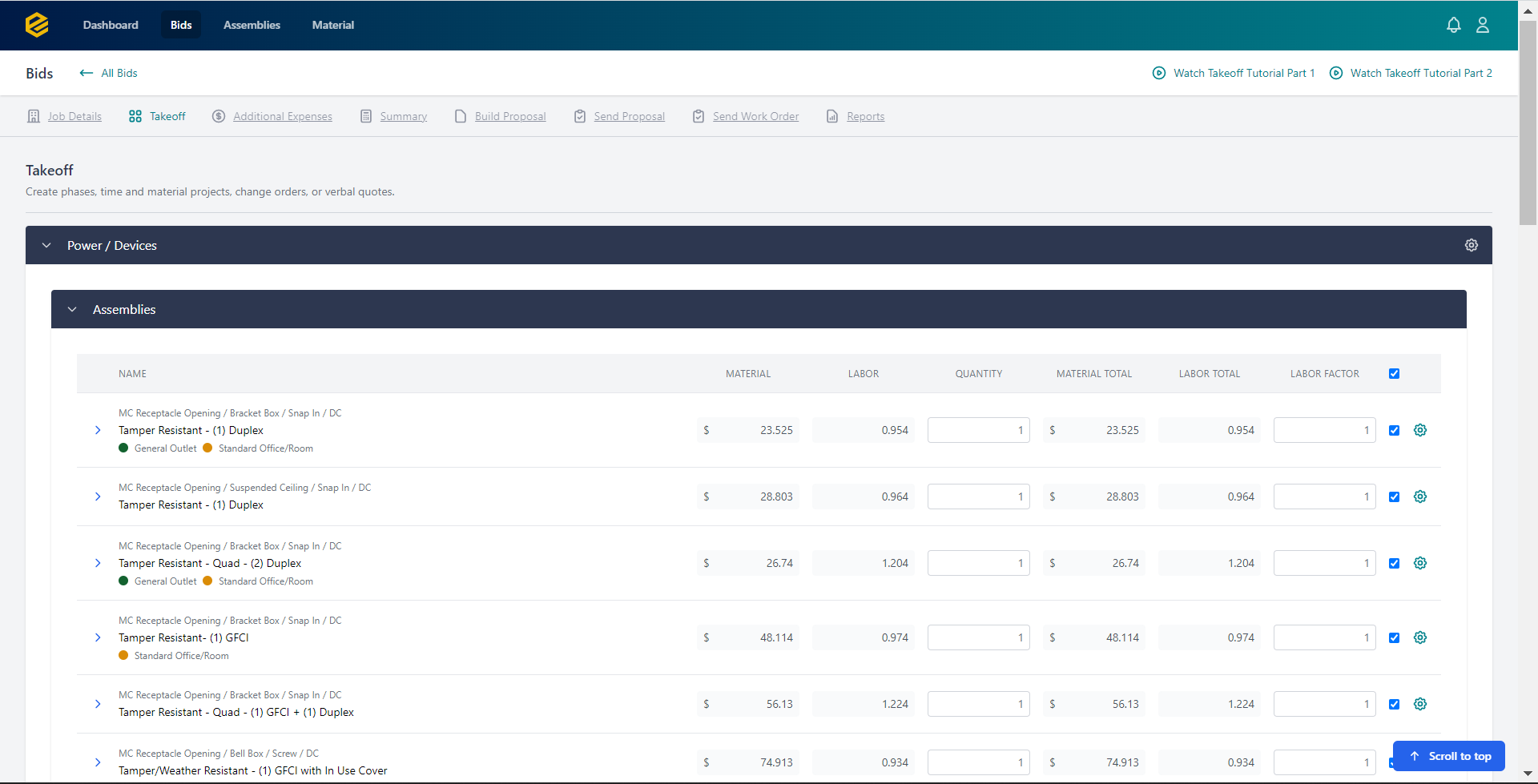The height and width of the screenshot is (784, 1538).
Task: Uncheck the Labor Factor header checkbox
Action: pos(1394,373)
